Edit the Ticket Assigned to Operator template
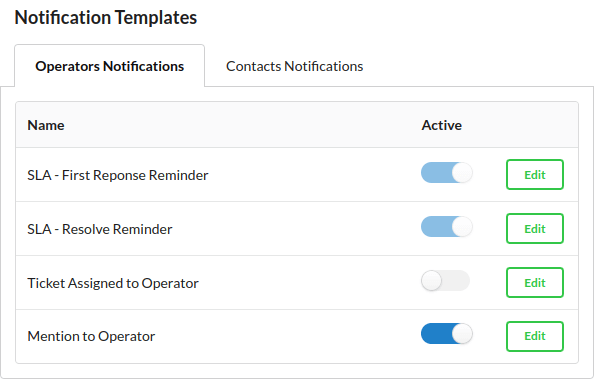Screen dimensions: 606x390 click(x=535, y=283)
